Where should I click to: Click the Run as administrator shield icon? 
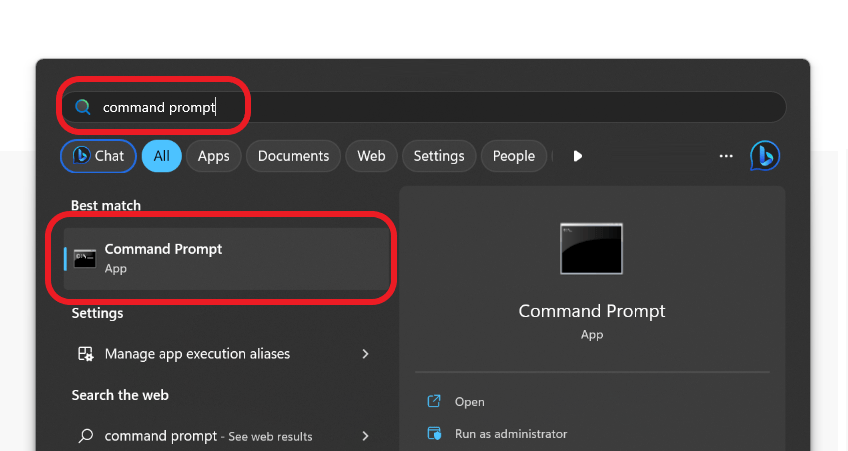click(434, 433)
